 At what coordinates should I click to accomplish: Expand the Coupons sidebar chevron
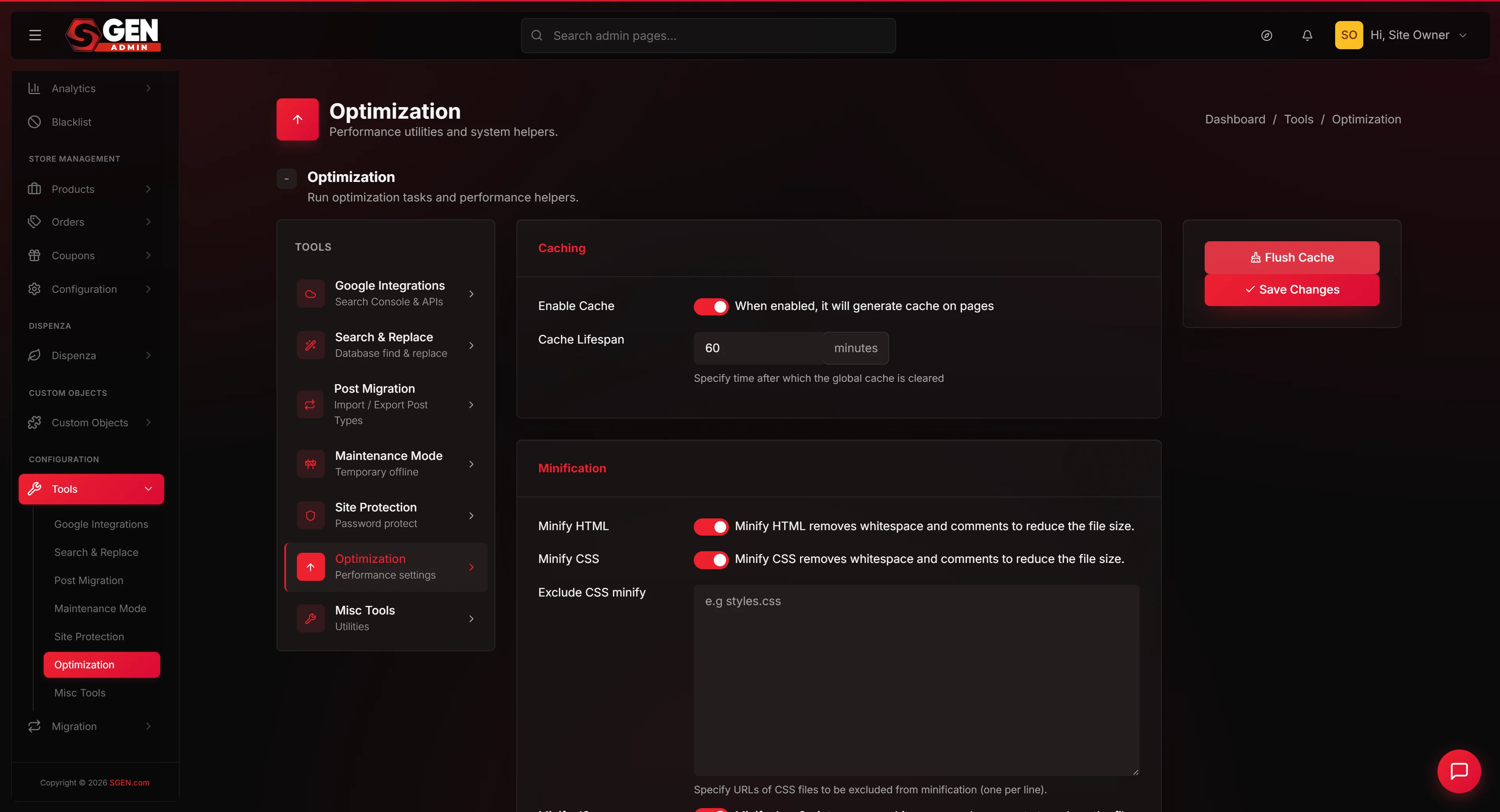click(148, 255)
